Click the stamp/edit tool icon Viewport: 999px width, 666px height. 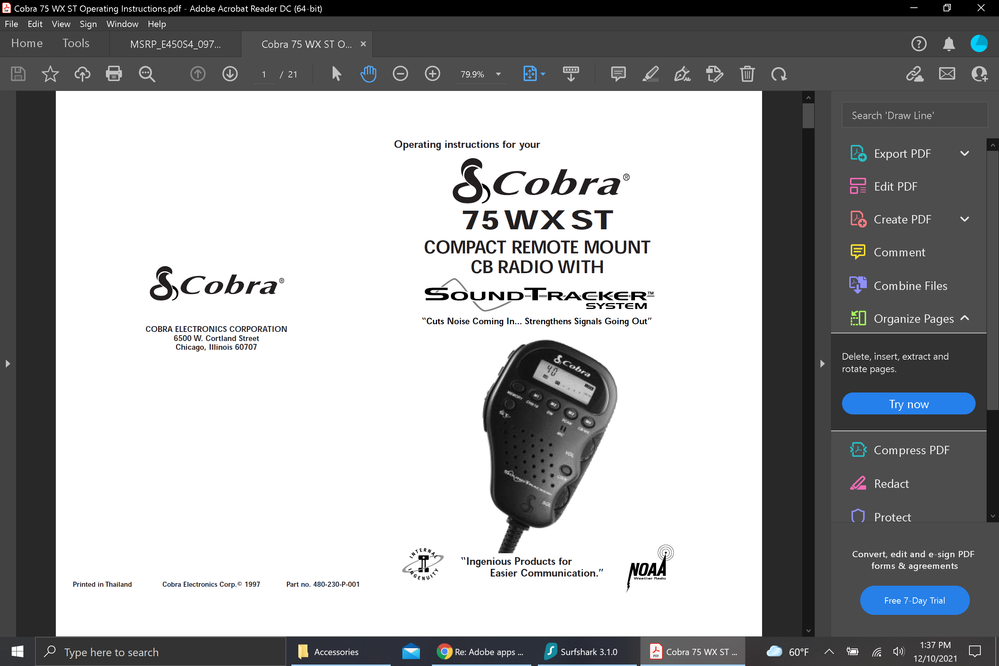715,74
